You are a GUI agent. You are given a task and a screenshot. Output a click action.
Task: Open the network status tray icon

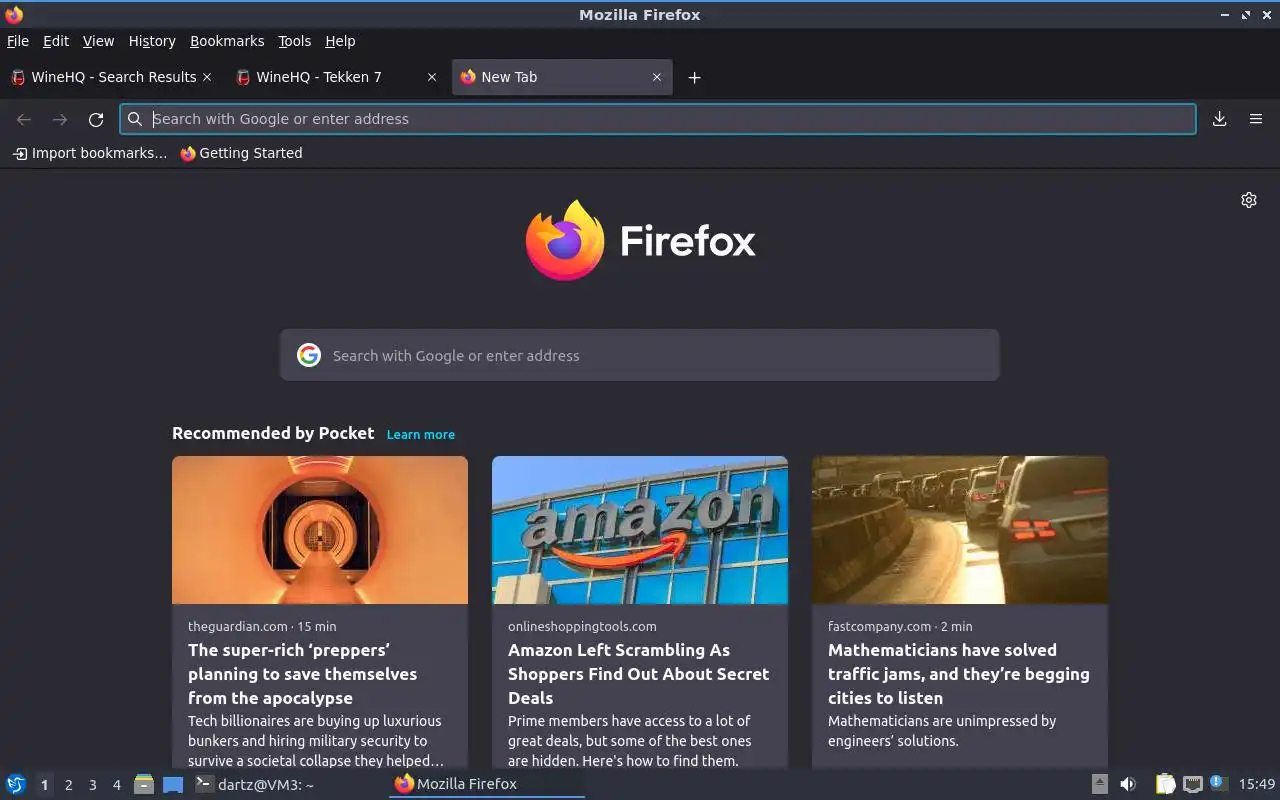coord(1192,784)
